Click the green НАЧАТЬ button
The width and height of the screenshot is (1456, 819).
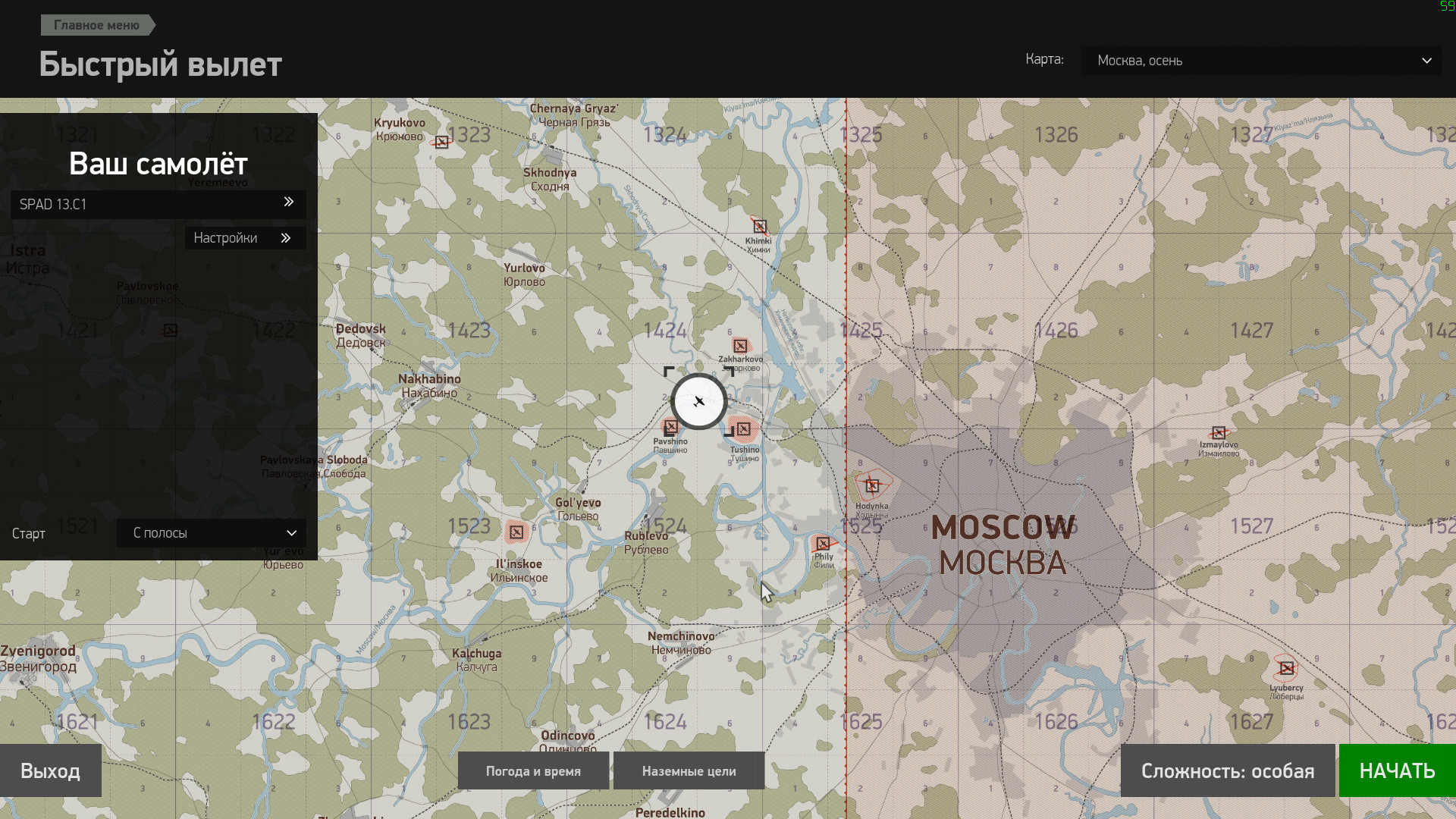[x=1397, y=770]
